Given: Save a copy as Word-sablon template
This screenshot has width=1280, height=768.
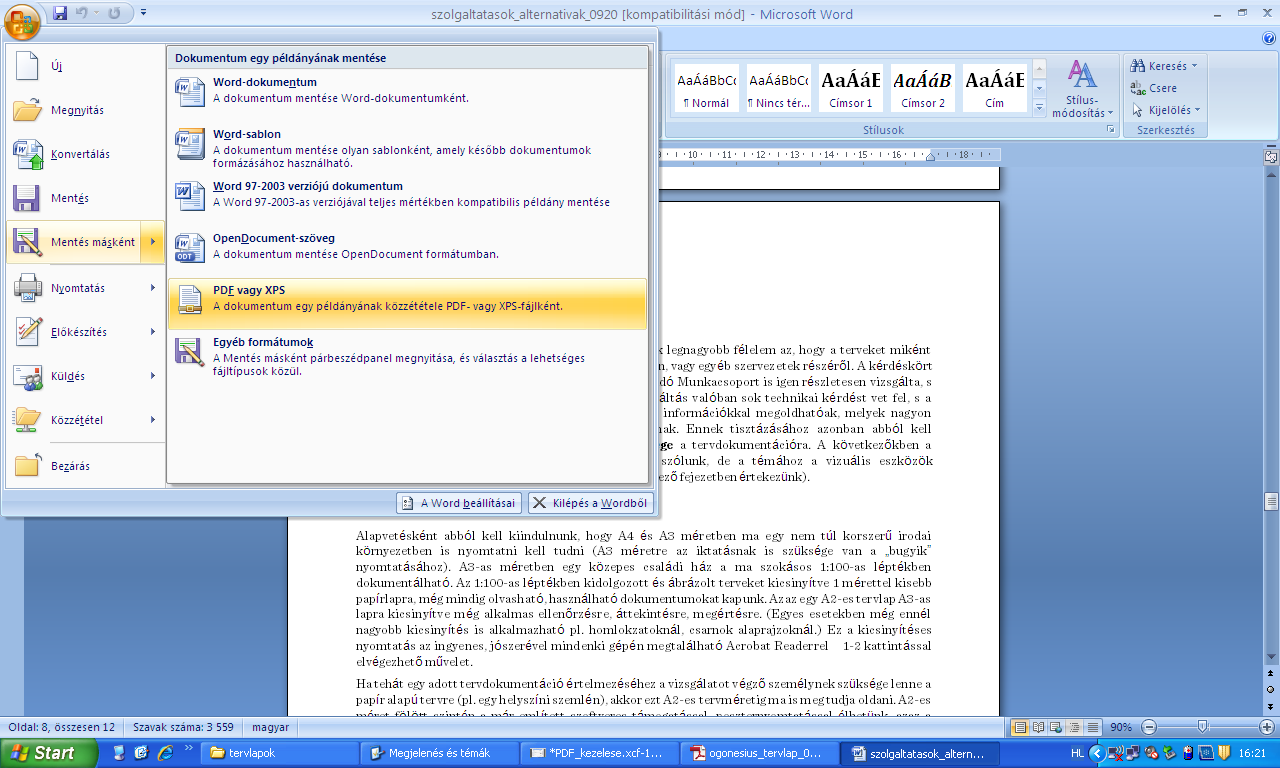Looking at the screenshot, I should 408,148.
